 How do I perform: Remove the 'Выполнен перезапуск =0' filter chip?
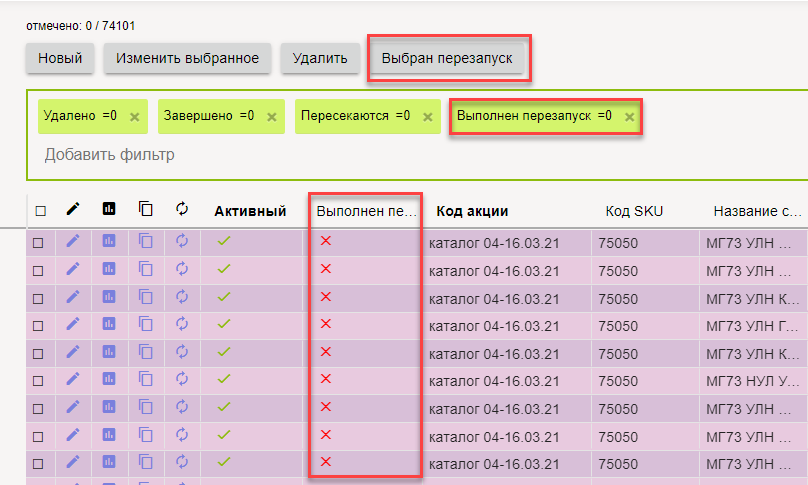click(629, 117)
